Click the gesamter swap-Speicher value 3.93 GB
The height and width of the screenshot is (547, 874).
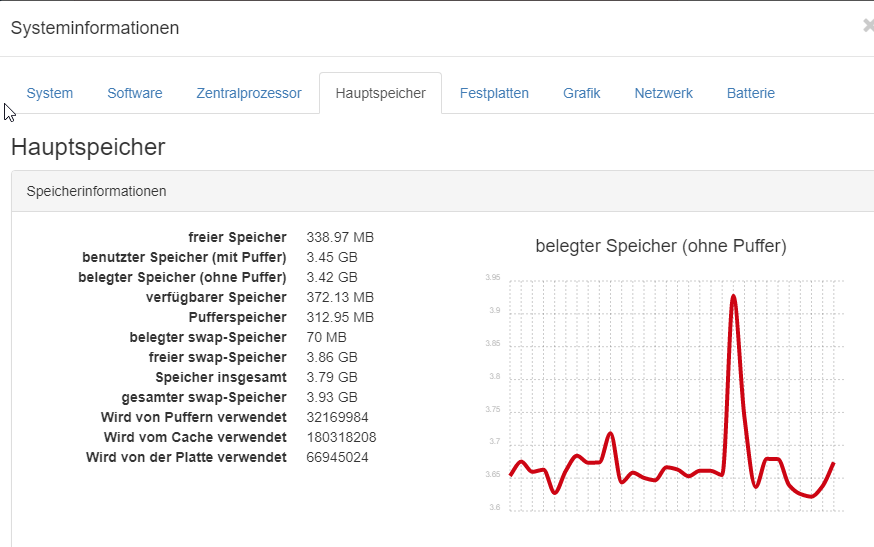click(x=332, y=397)
